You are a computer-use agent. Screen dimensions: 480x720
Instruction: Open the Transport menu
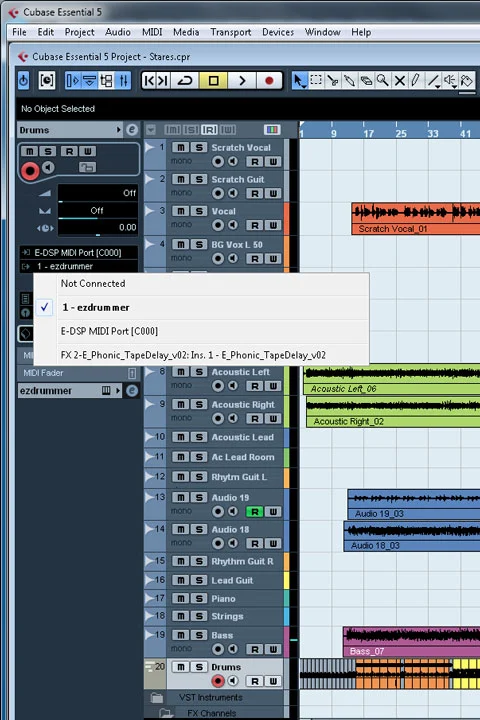tap(231, 32)
